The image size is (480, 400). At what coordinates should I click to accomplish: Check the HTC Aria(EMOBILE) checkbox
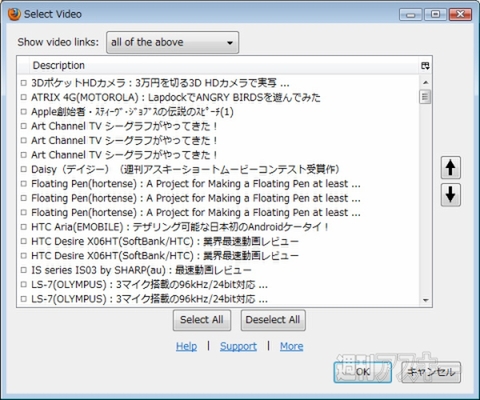23,227
